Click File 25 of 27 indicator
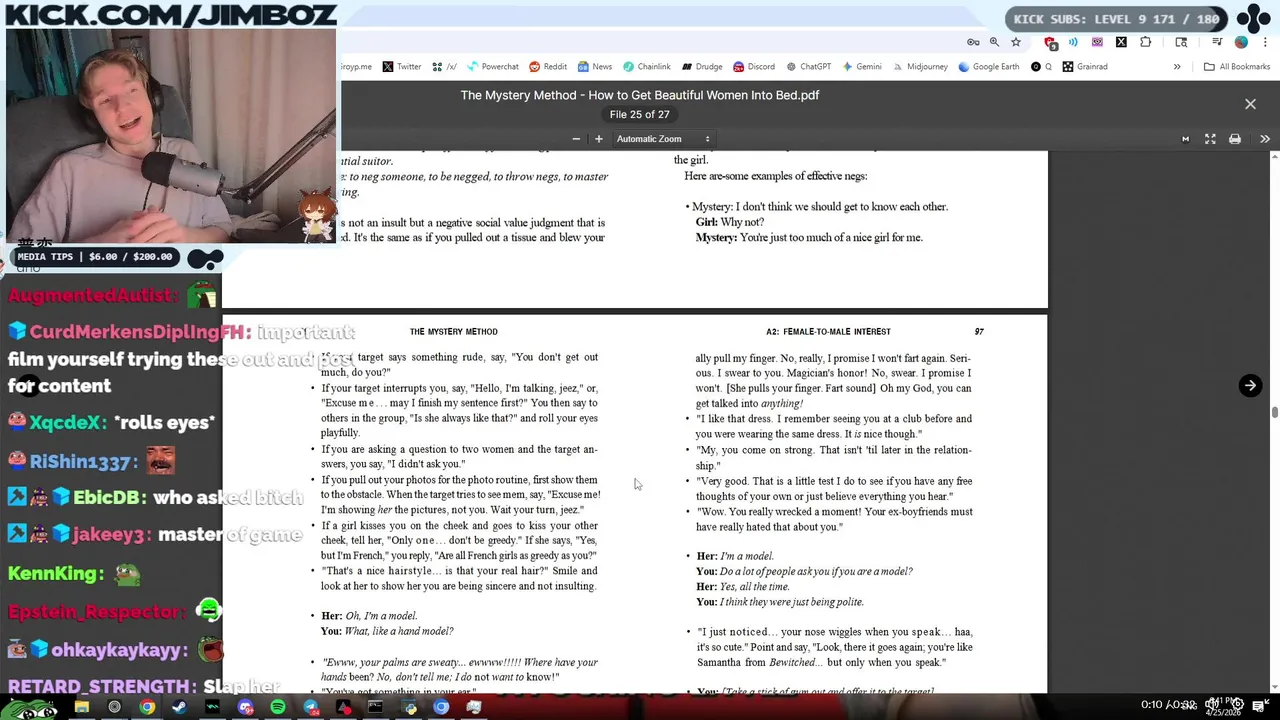The width and height of the screenshot is (1280, 720). (x=639, y=115)
